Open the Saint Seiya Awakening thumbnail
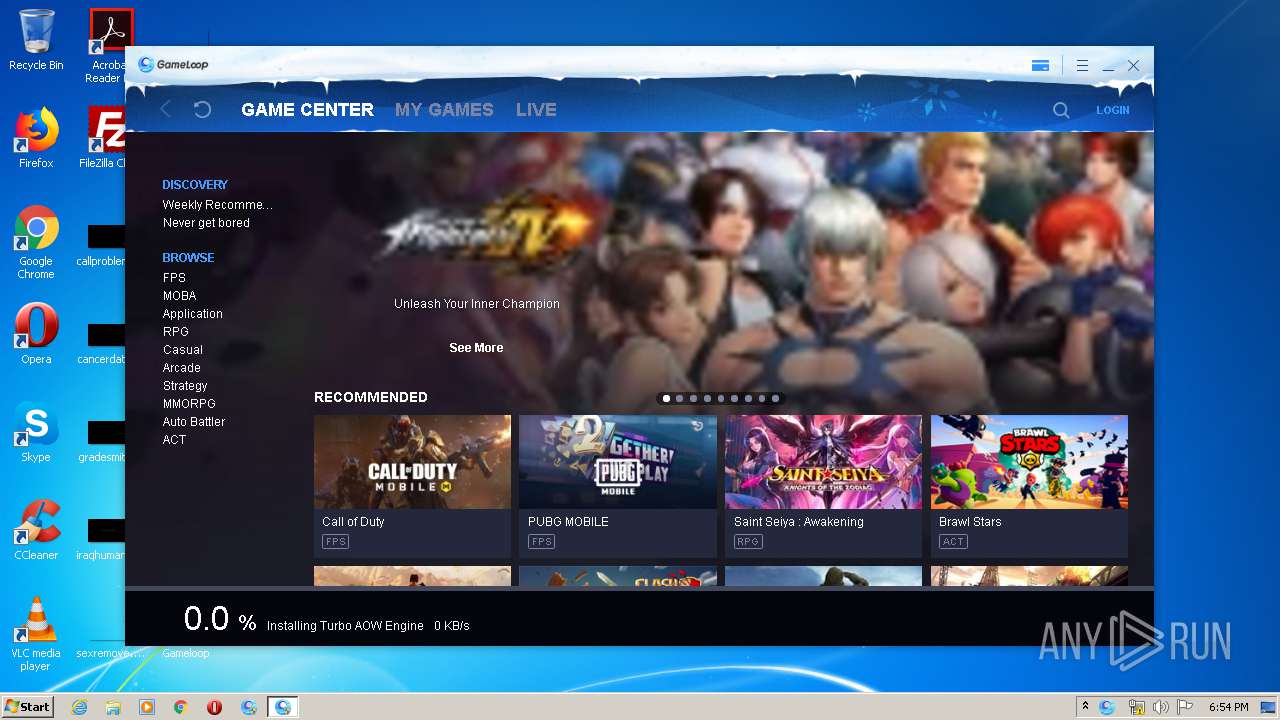Screen dimensions: 1280x720 tap(823, 462)
